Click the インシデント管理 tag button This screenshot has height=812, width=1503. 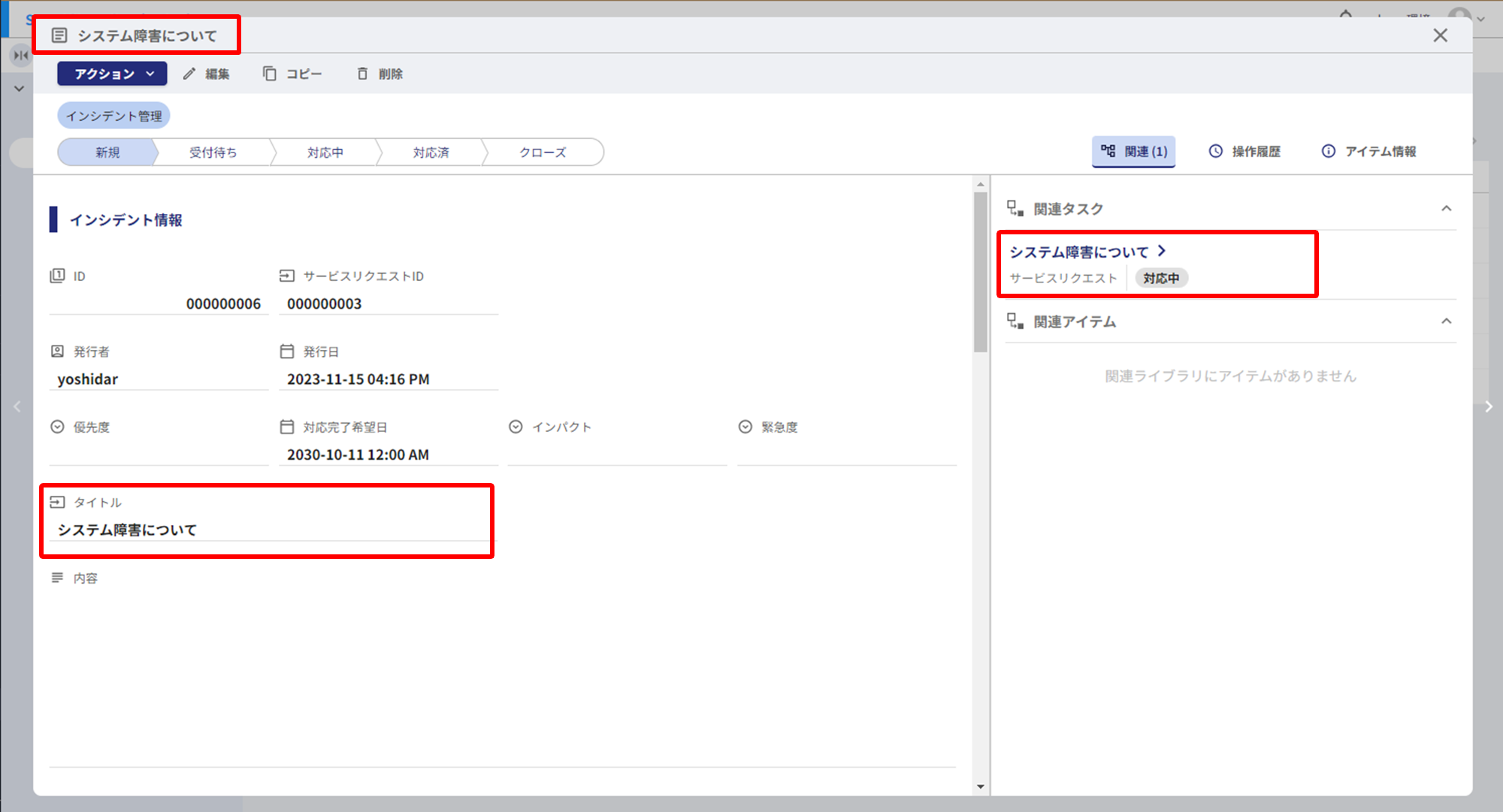click(114, 116)
